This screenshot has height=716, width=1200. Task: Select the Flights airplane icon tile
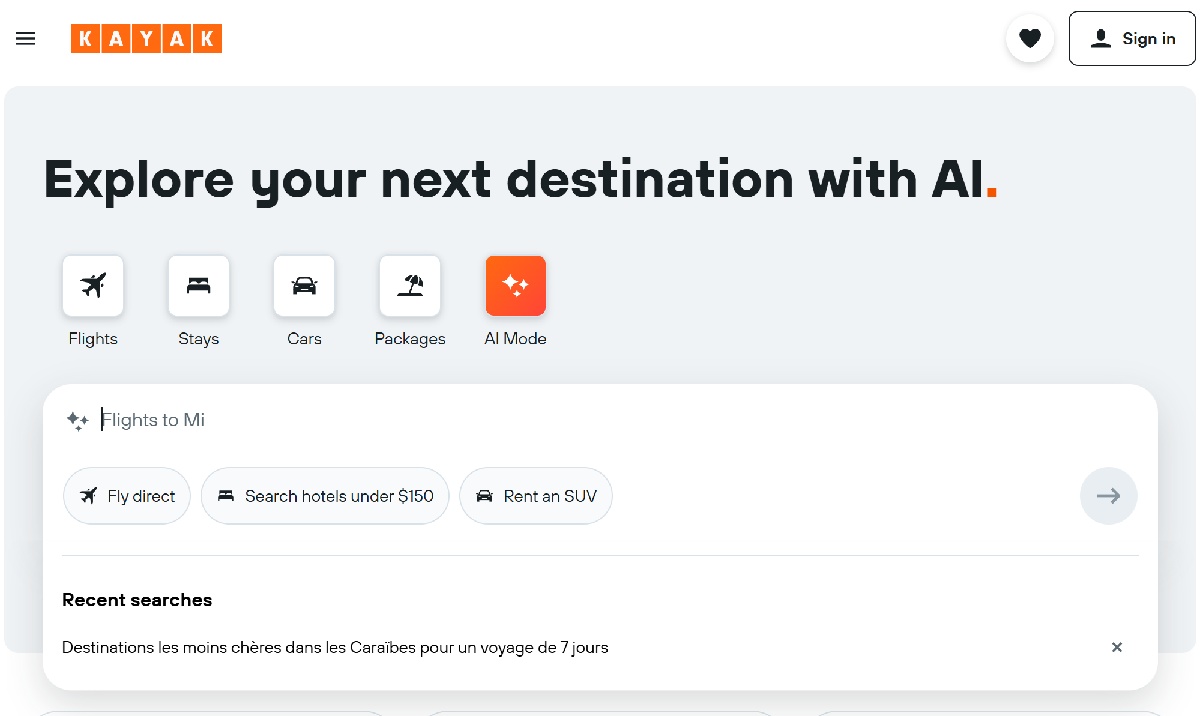tap(93, 286)
